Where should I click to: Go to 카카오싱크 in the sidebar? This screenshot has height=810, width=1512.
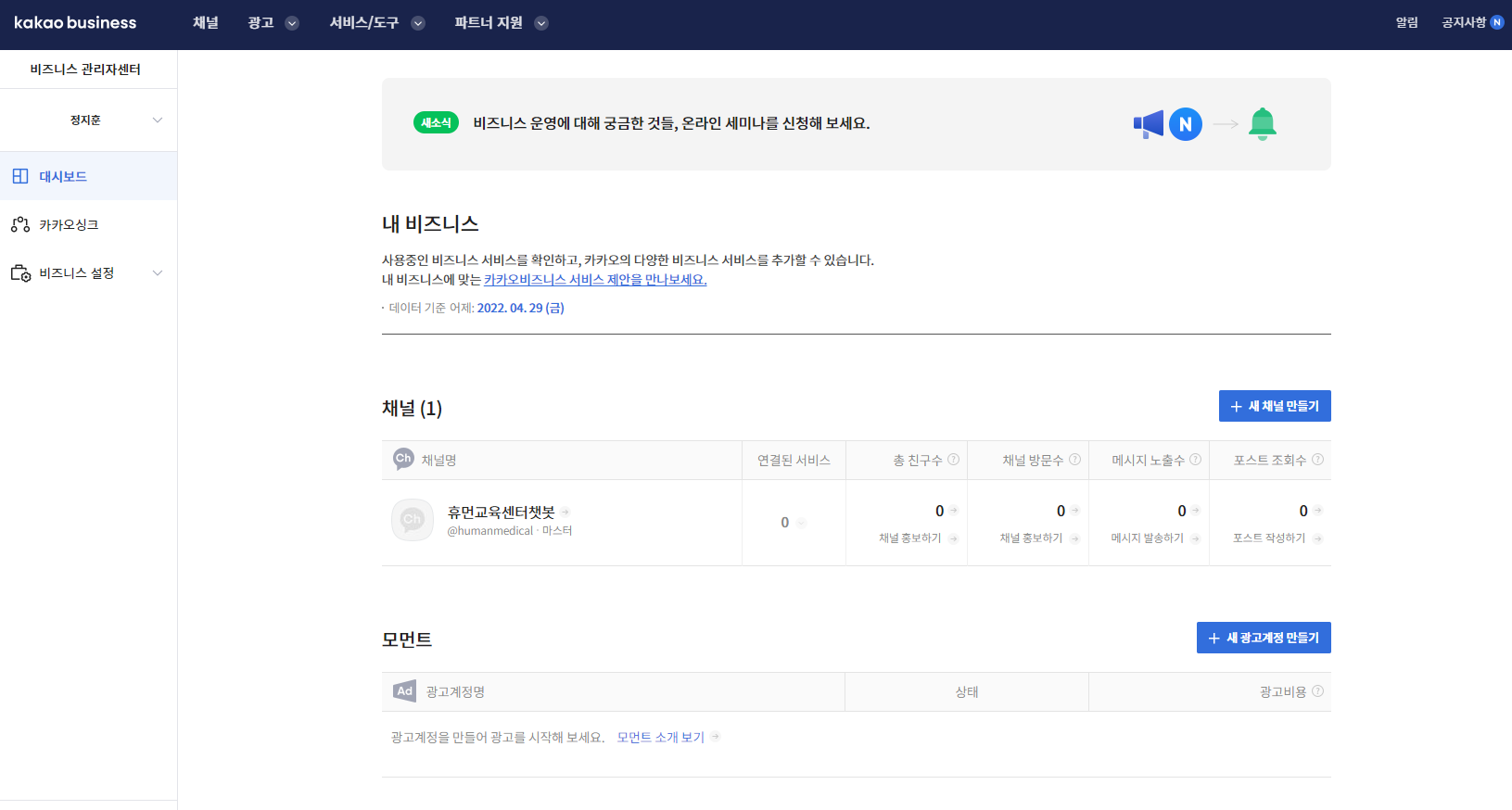point(89,224)
